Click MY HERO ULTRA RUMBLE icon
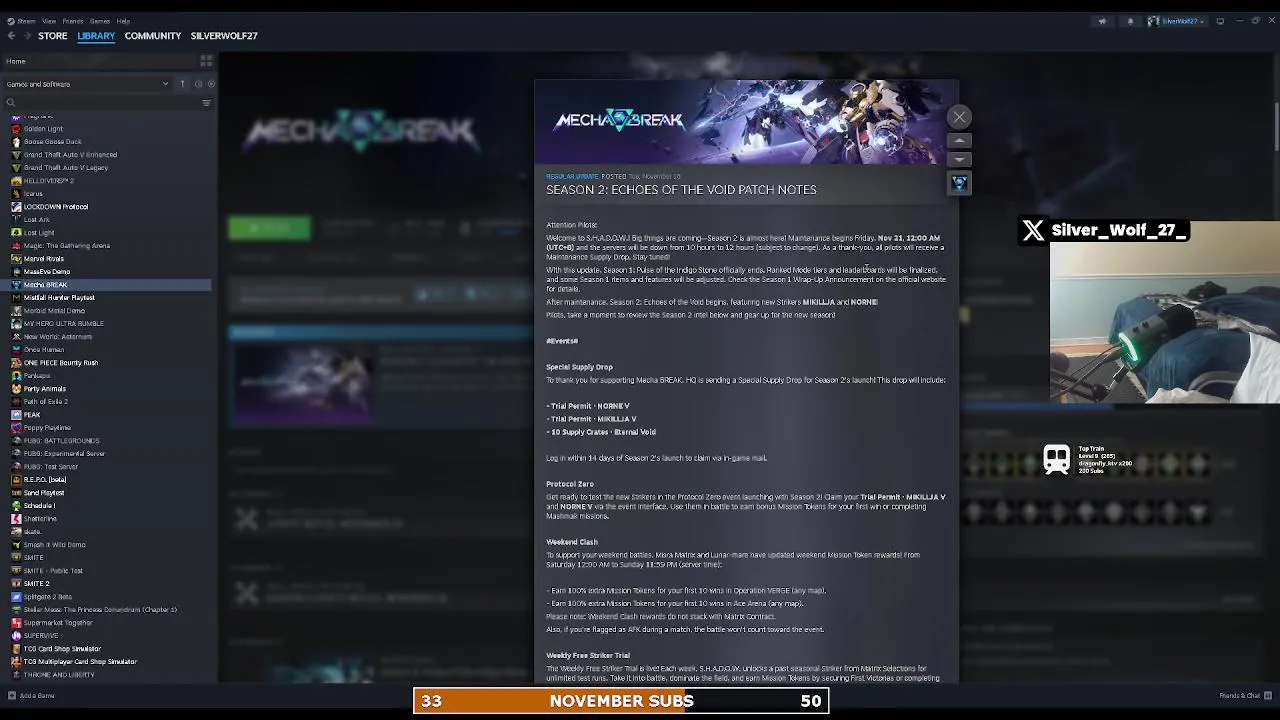Viewport: 1280px width, 720px height. click(16, 323)
